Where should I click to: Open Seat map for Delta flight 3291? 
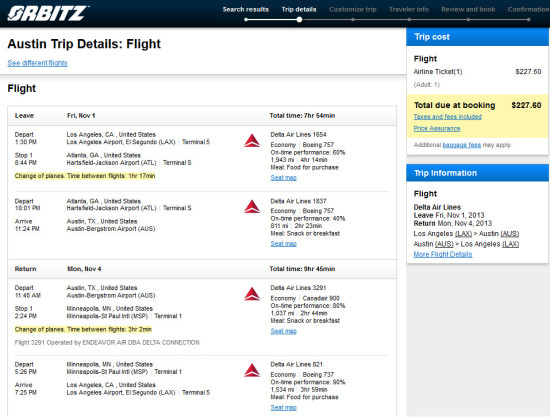pos(283,331)
